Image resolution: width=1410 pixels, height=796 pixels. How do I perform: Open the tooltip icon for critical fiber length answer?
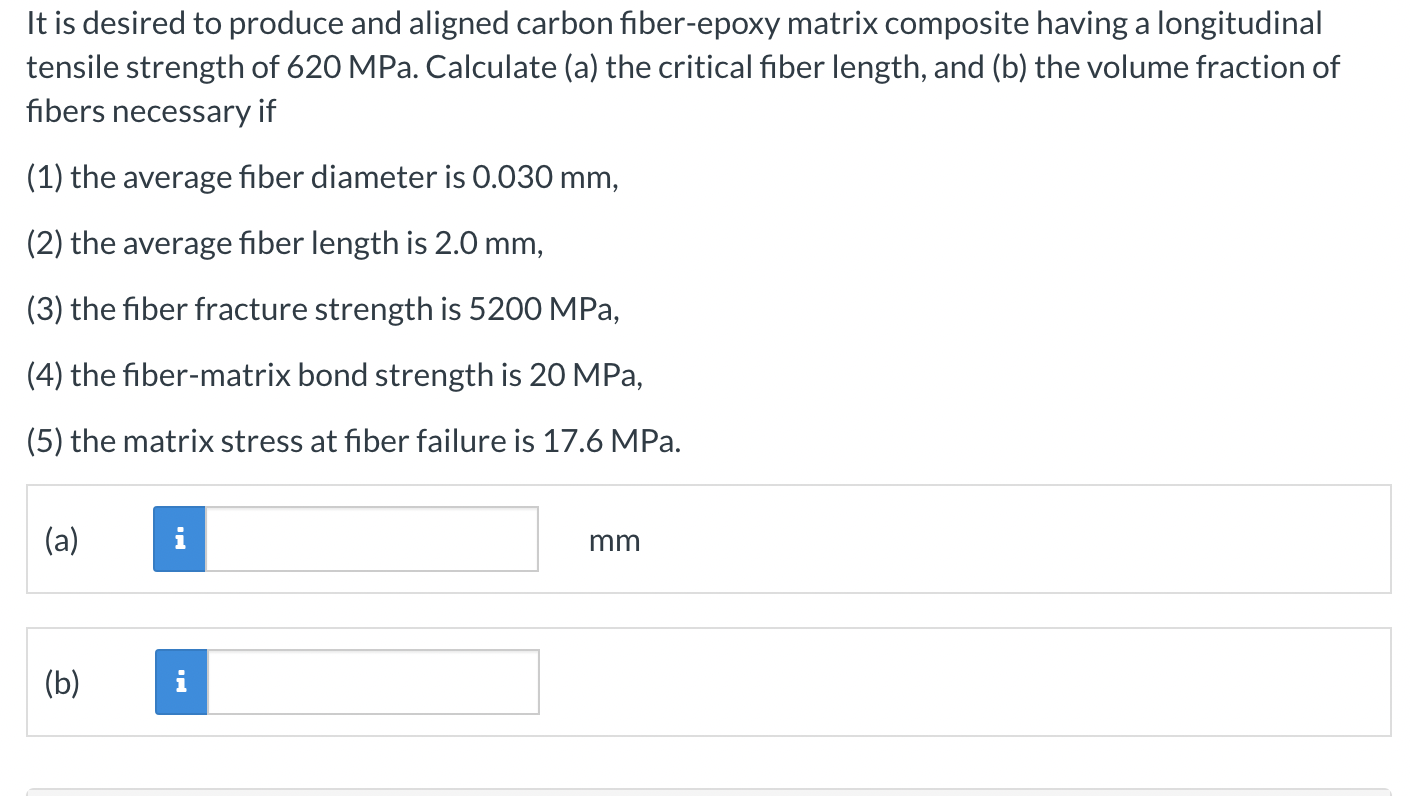coord(179,538)
